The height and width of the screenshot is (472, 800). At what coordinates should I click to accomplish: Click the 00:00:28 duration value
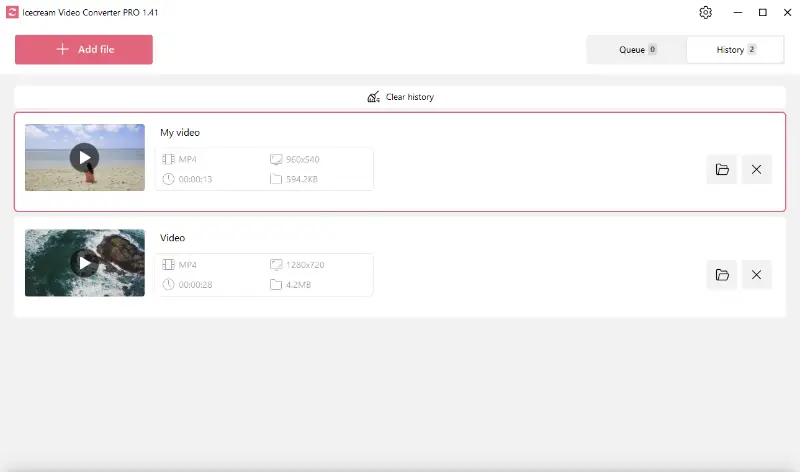(x=195, y=285)
